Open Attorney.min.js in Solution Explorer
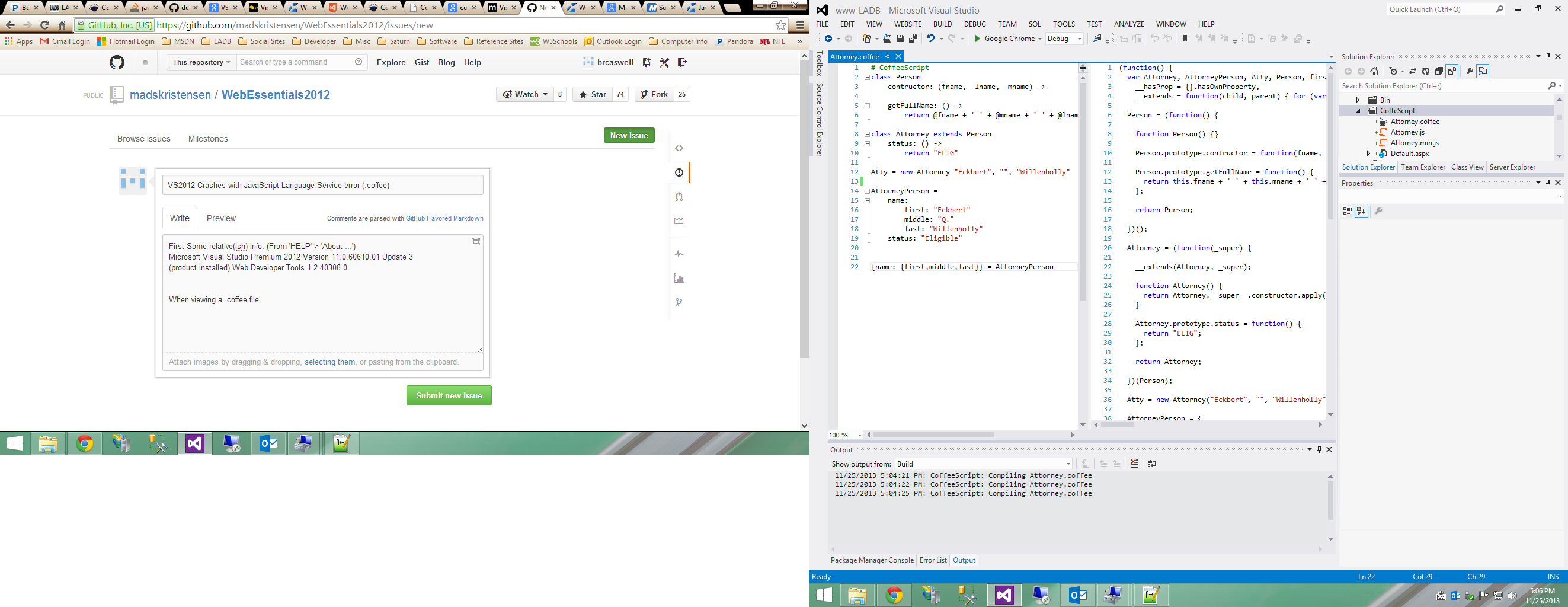Screen dimensions: 1568x607 tap(1415, 143)
